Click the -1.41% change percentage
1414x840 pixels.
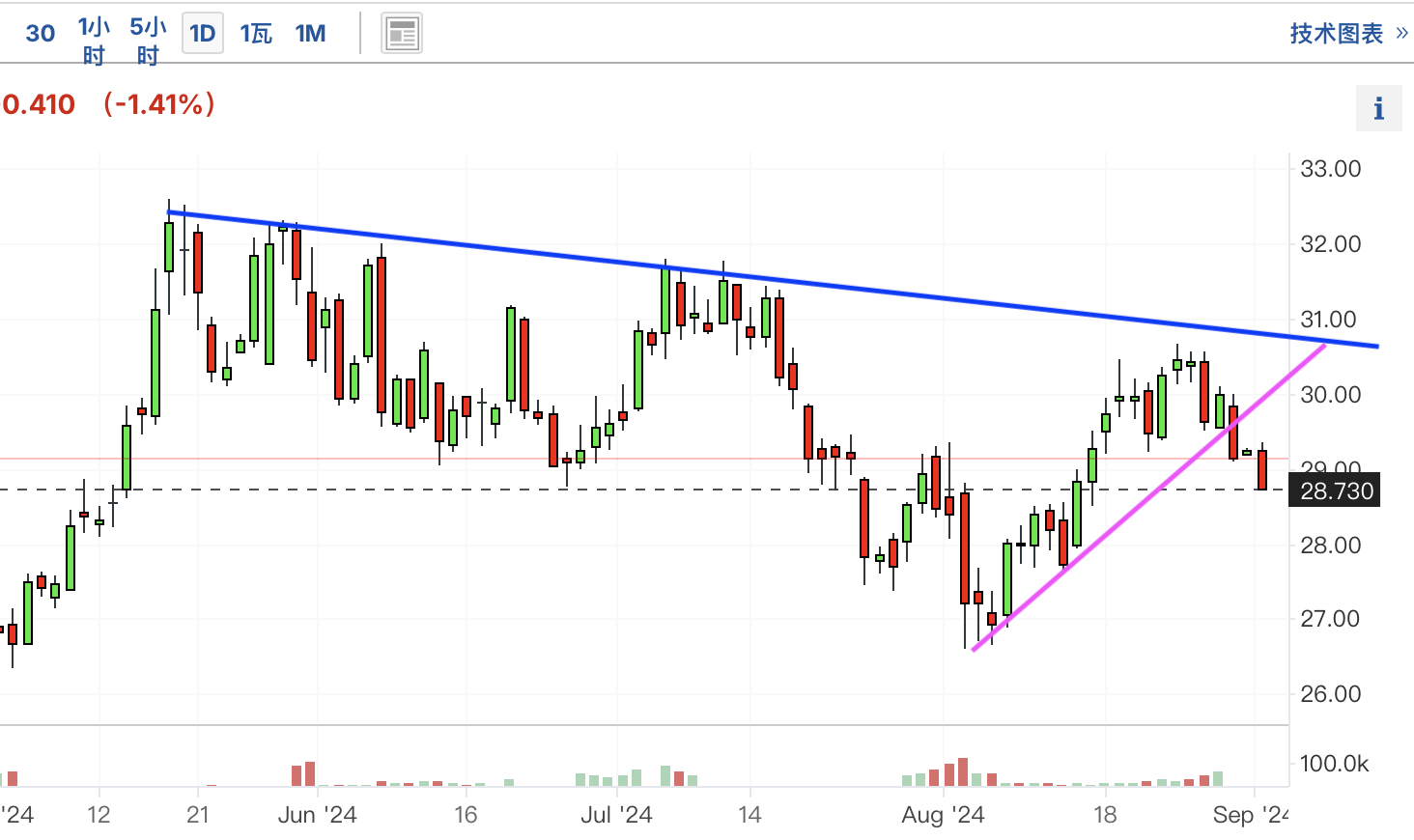pyautogui.click(x=159, y=104)
